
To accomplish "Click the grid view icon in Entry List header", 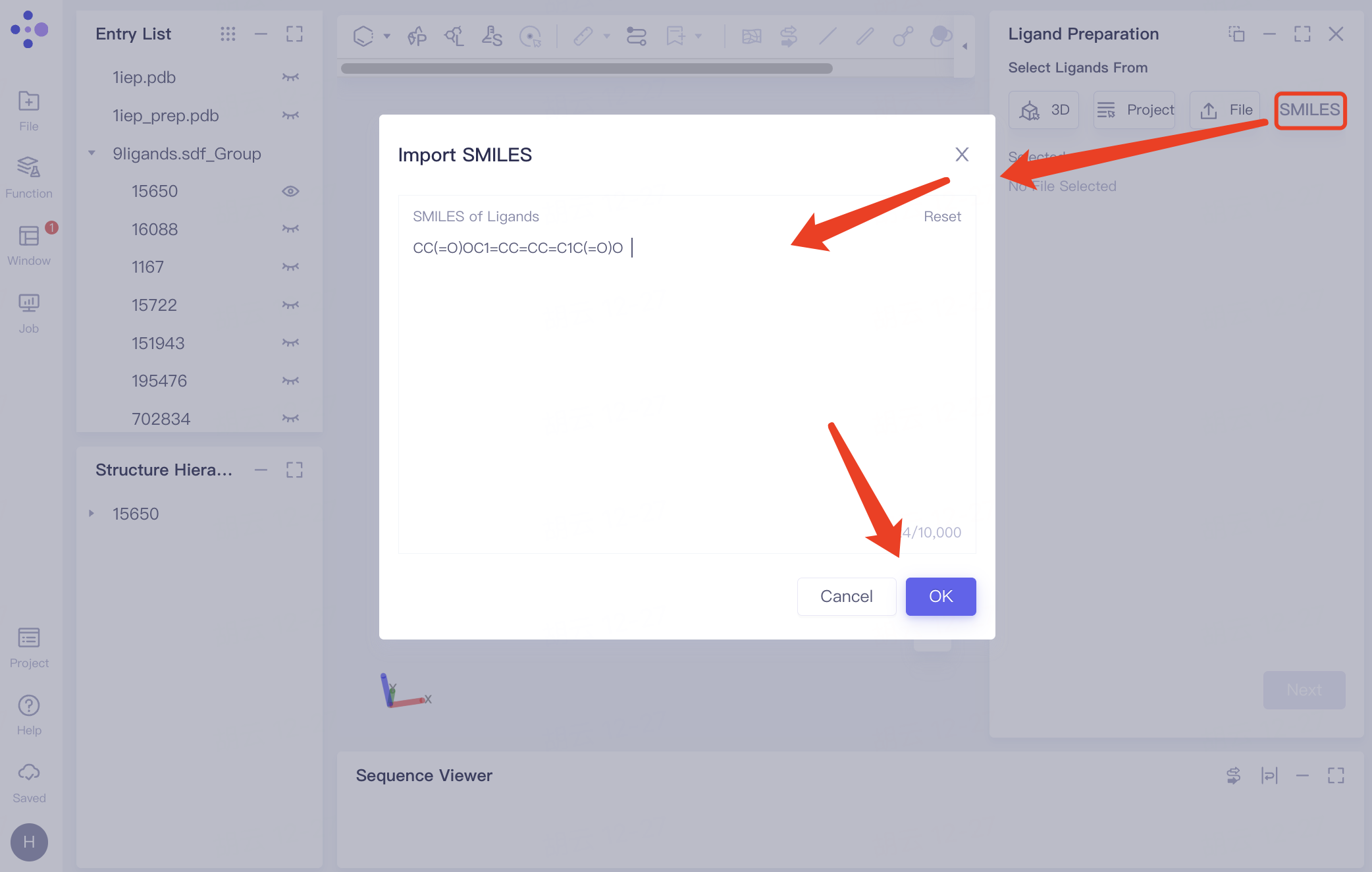I will (x=228, y=34).
